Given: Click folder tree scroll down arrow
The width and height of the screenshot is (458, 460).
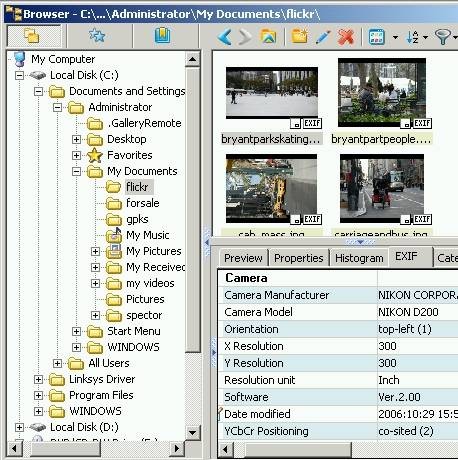Looking at the screenshot, I should coord(192,433).
